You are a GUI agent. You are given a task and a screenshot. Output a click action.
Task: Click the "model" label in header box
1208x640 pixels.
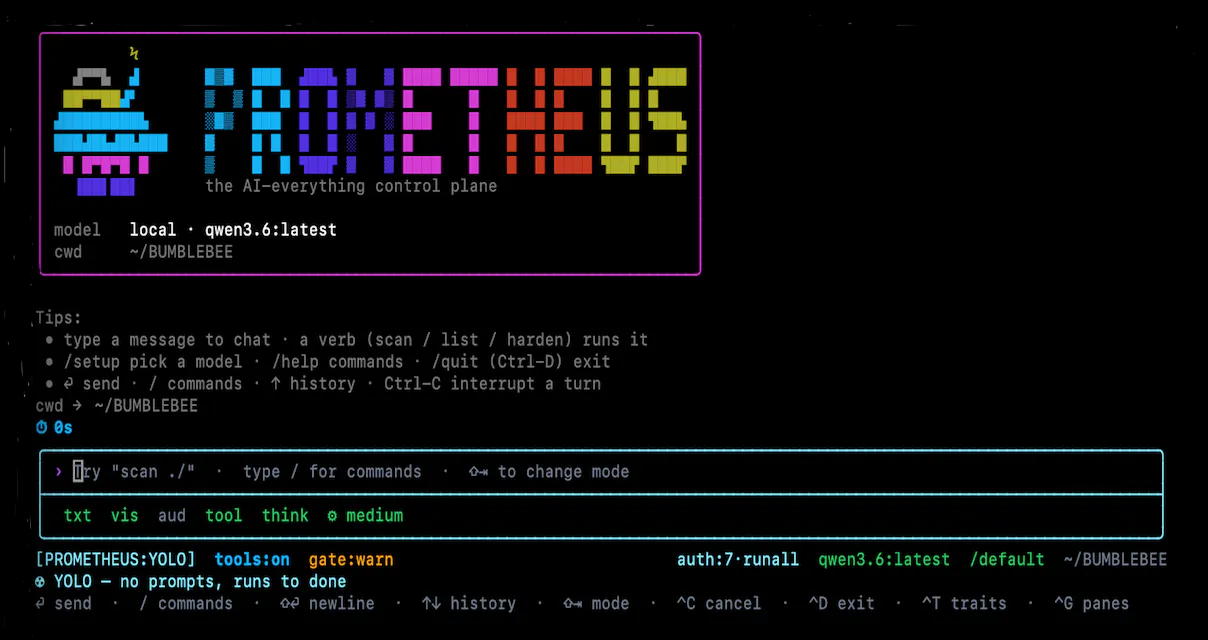coord(77,230)
